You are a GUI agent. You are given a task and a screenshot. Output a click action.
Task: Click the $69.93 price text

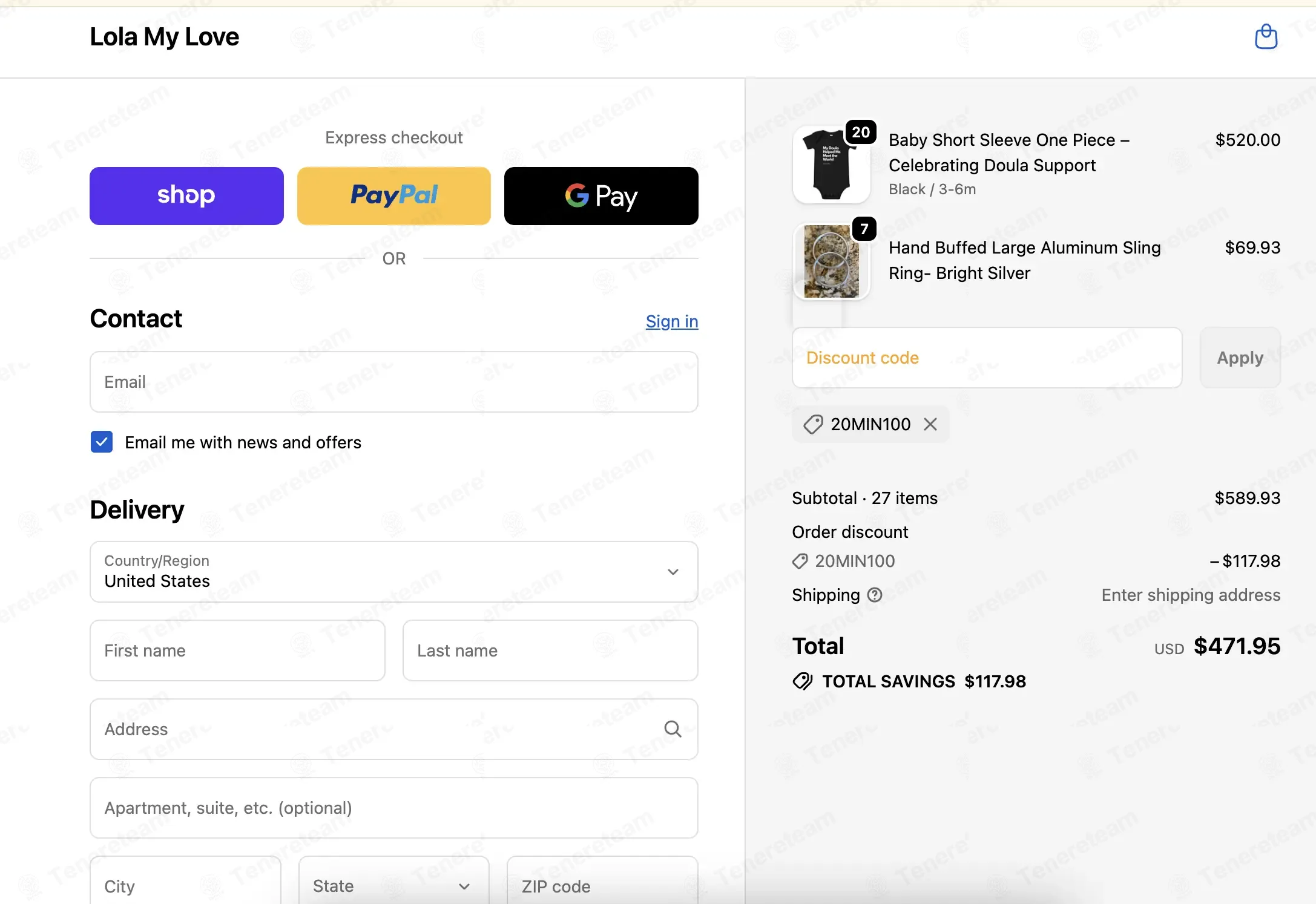(1252, 247)
